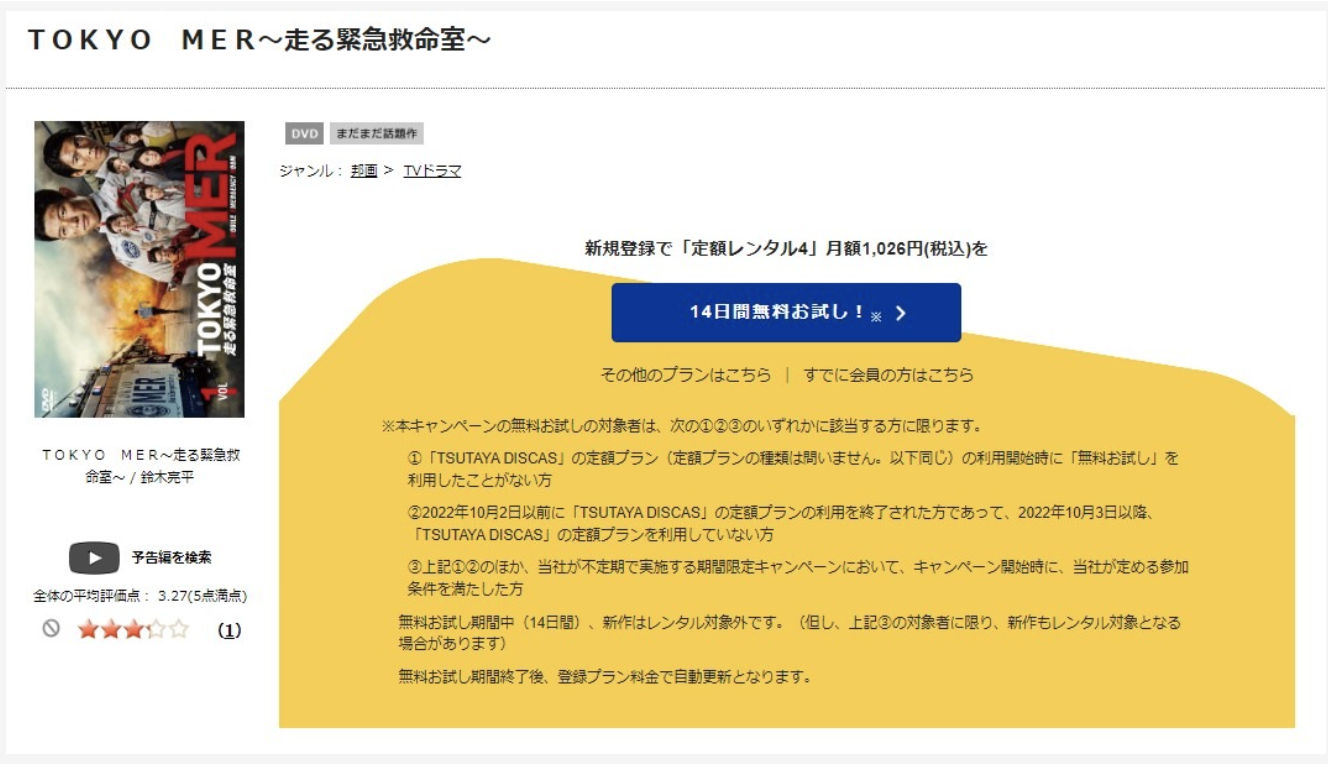Click the arrow chevron on the free trial button
The height and width of the screenshot is (764, 1328).
tap(900, 313)
